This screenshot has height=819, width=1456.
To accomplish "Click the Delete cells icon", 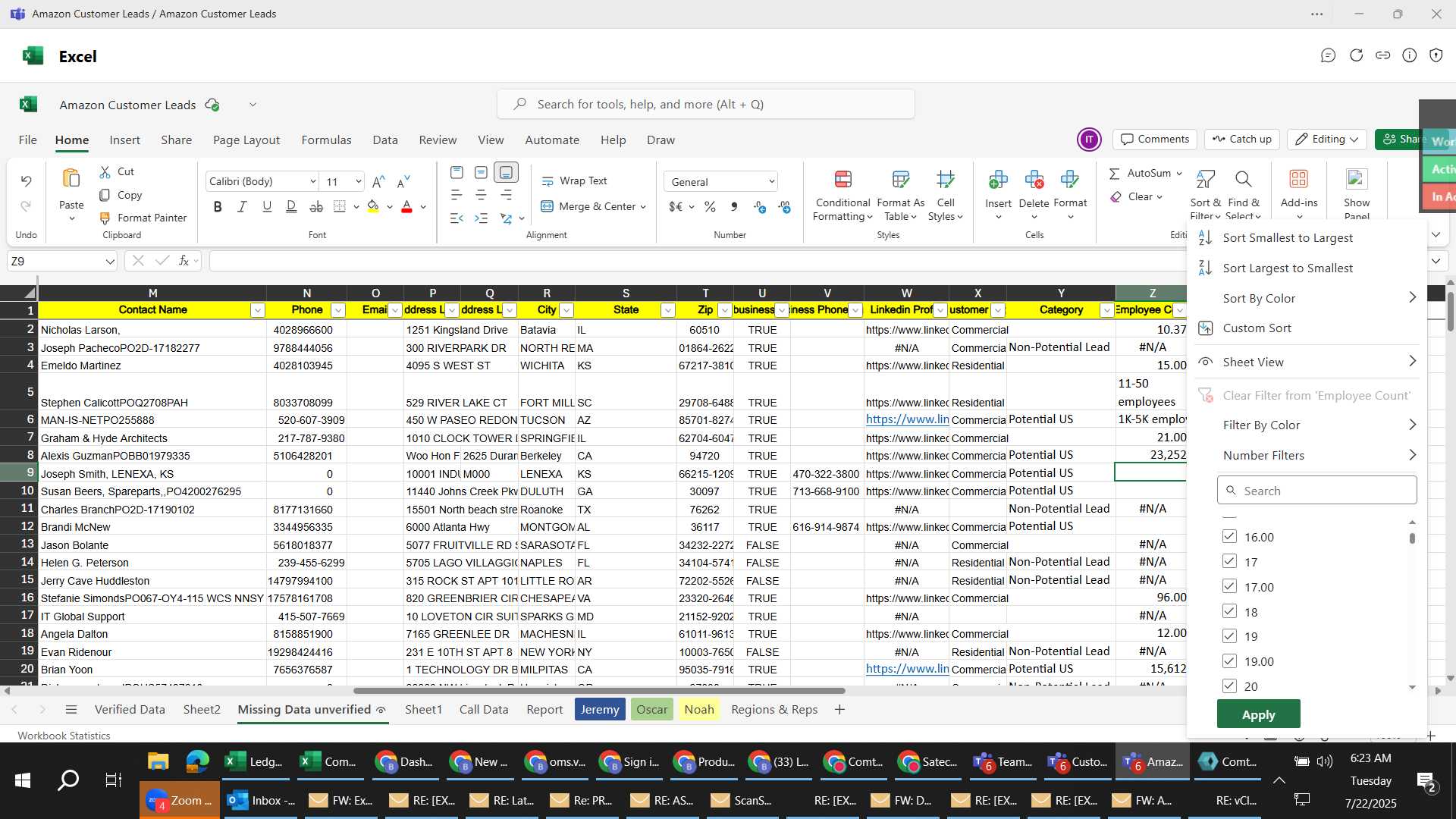I will 1034,180.
